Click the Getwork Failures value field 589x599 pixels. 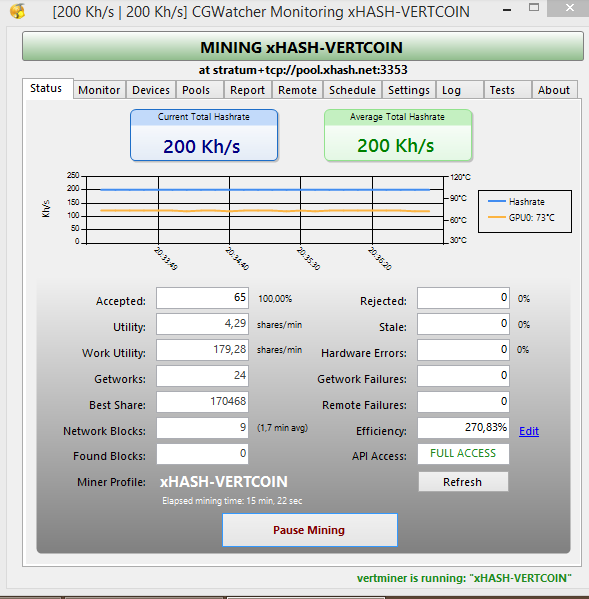463,376
